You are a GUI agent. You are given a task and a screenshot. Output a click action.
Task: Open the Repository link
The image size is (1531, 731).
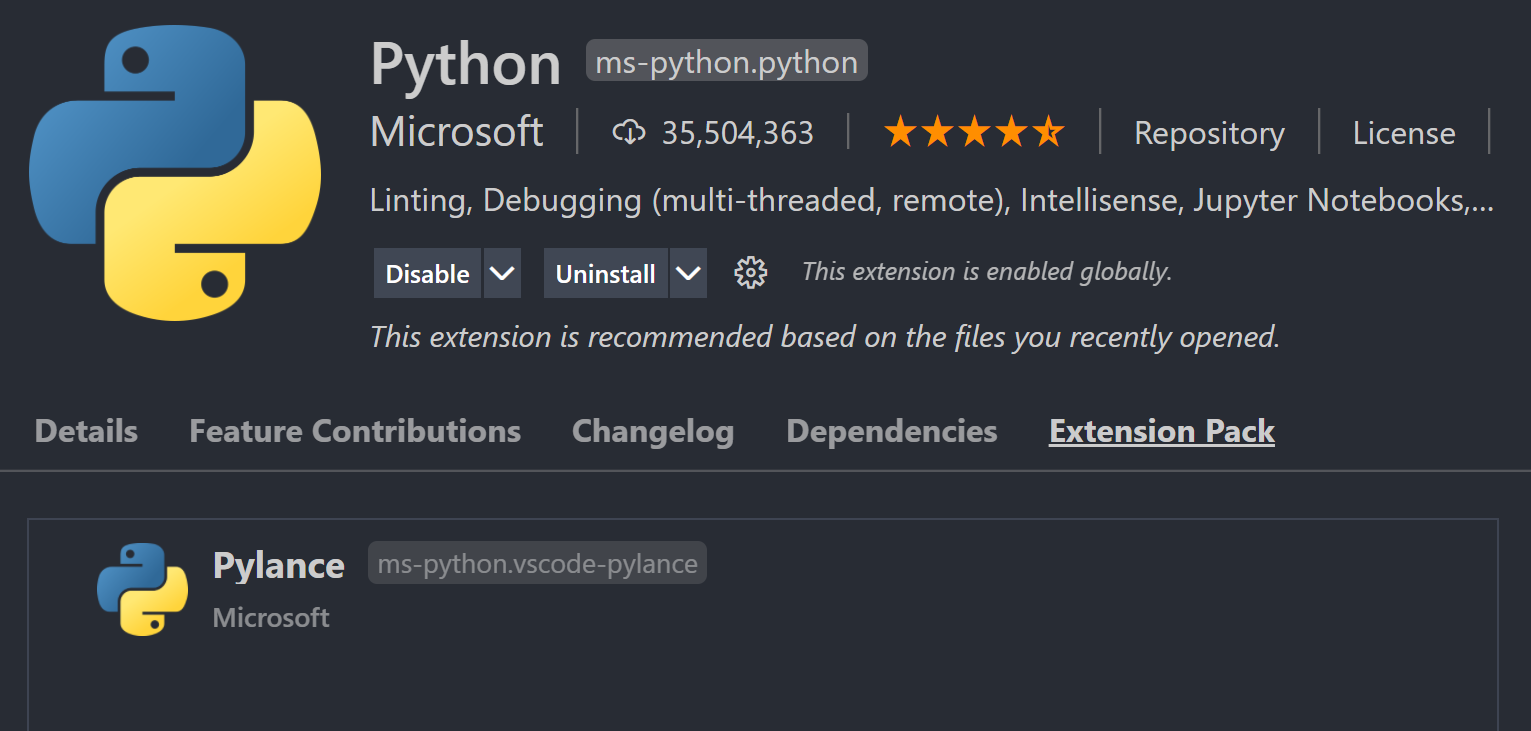(1209, 132)
